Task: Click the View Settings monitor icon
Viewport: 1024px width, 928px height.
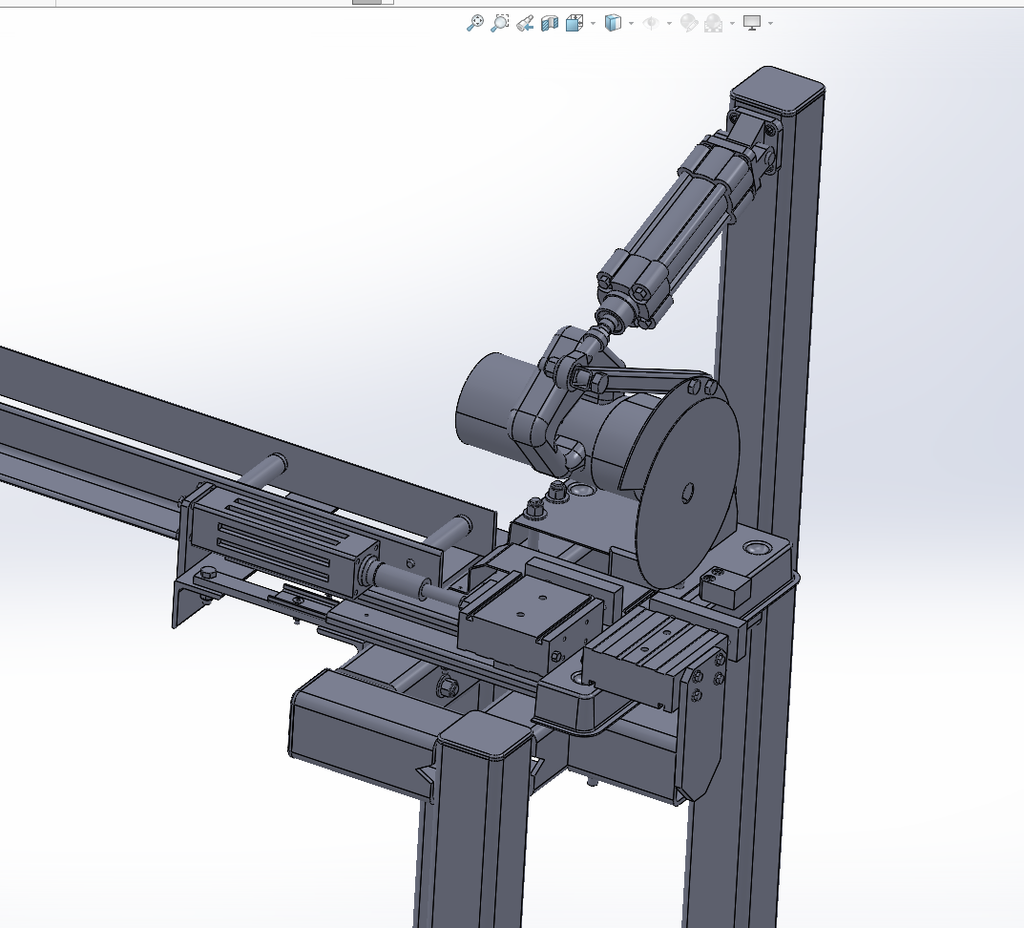Action: [752, 24]
